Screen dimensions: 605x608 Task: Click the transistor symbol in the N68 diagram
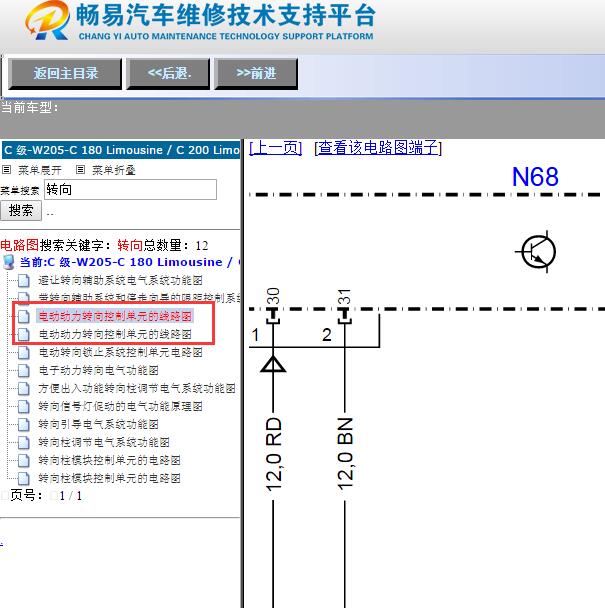tap(538, 250)
